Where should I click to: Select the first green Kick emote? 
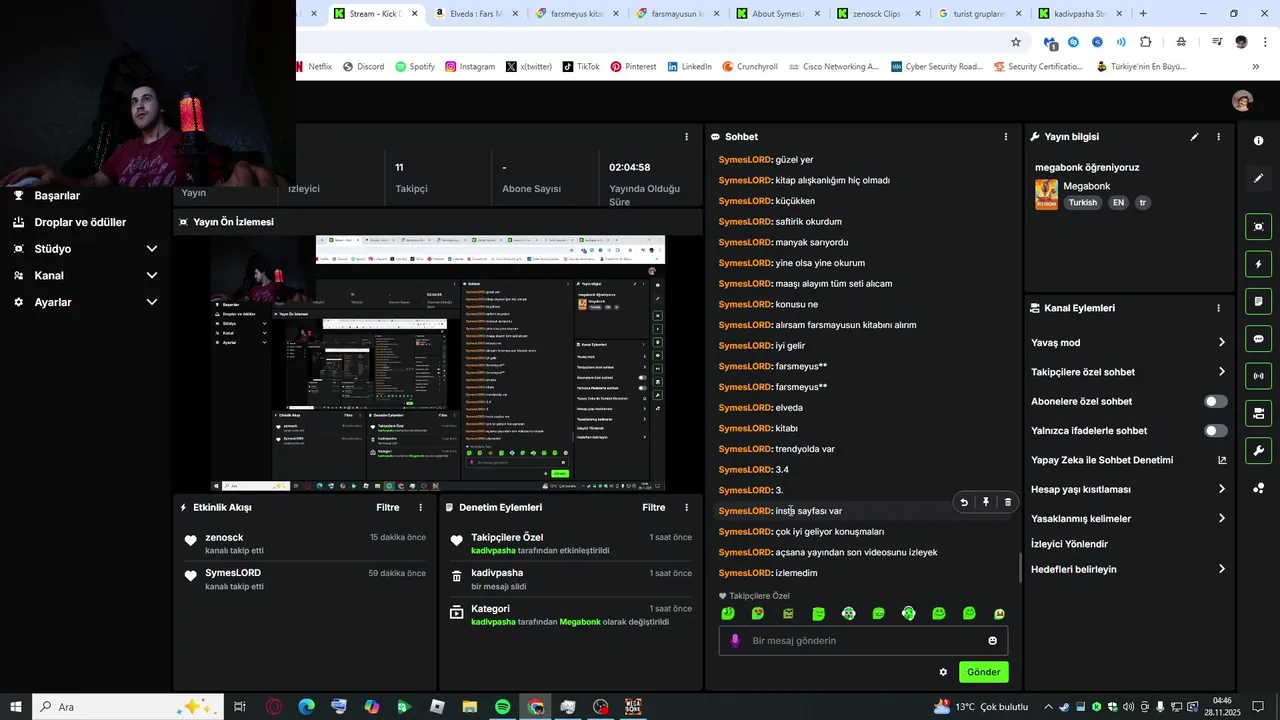(x=728, y=613)
